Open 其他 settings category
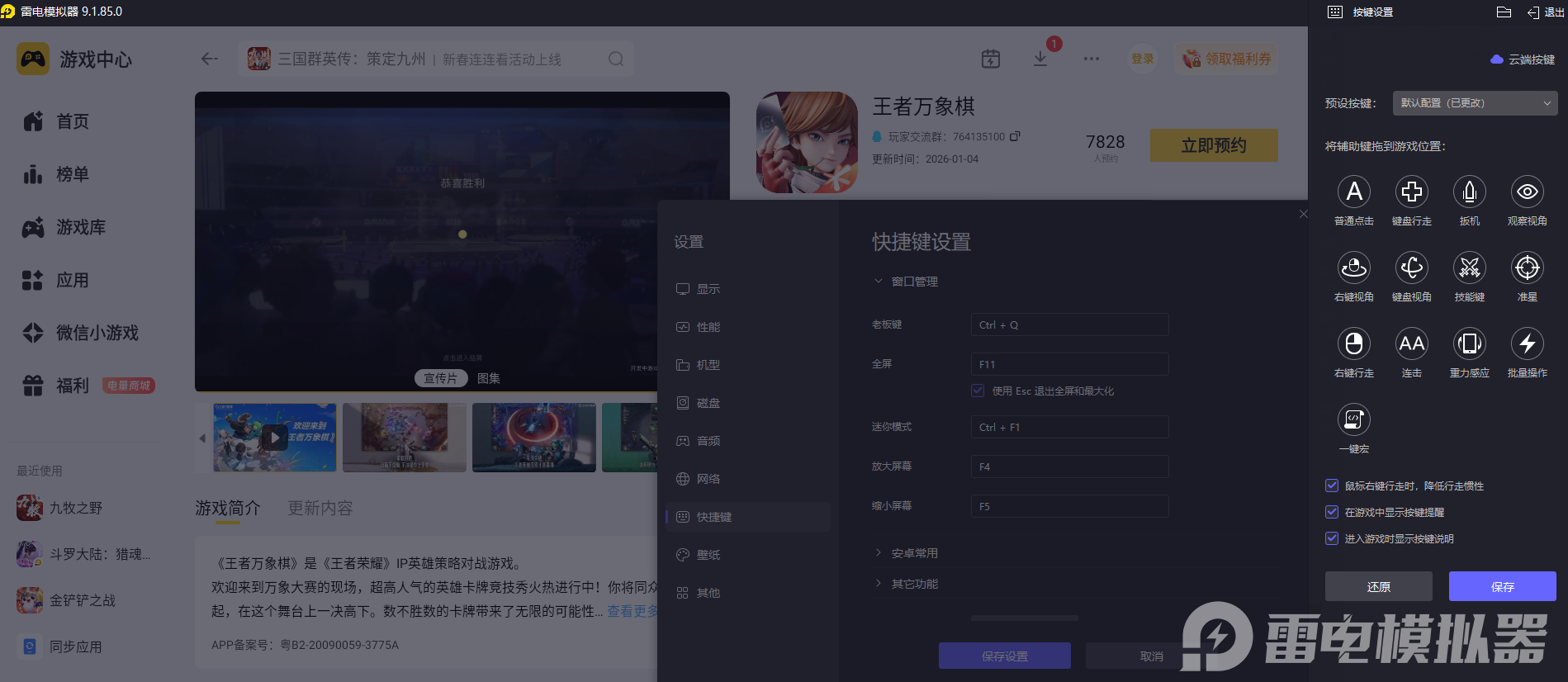 [x=748, y=593]
